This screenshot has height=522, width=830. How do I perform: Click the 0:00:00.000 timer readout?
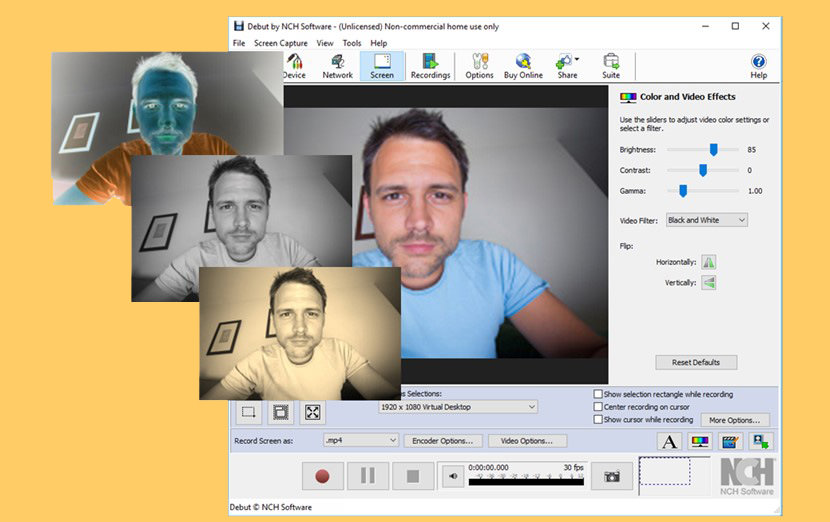pos(488,467)
